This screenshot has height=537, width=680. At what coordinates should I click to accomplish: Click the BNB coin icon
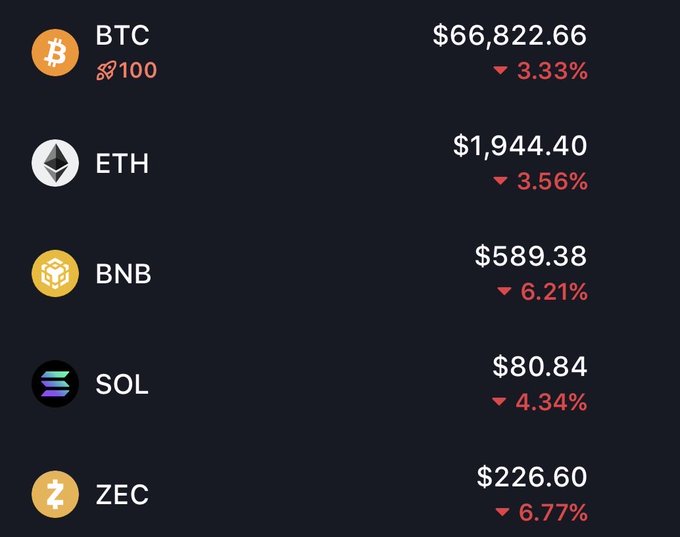(55, 274)
